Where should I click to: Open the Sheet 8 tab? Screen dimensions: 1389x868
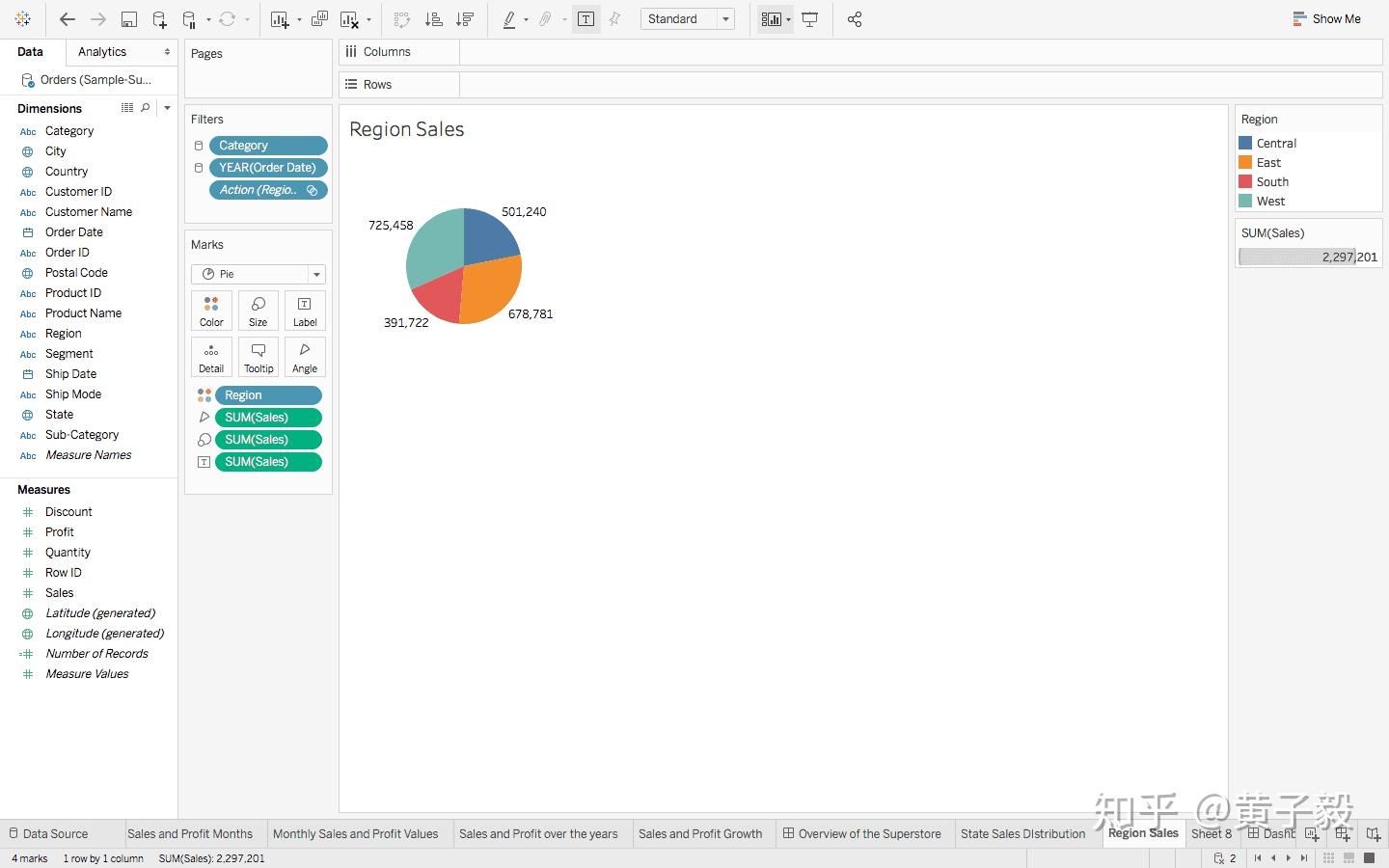1211,834
